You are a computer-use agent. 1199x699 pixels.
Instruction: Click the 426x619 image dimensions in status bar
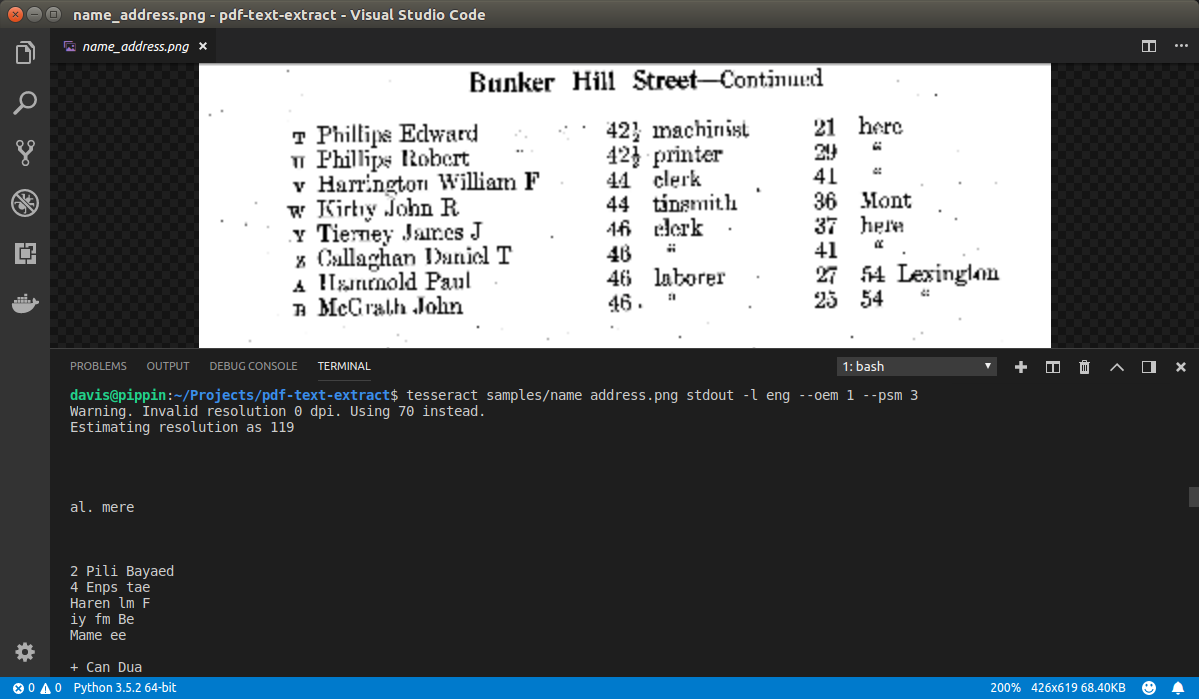pos(1056,688)
